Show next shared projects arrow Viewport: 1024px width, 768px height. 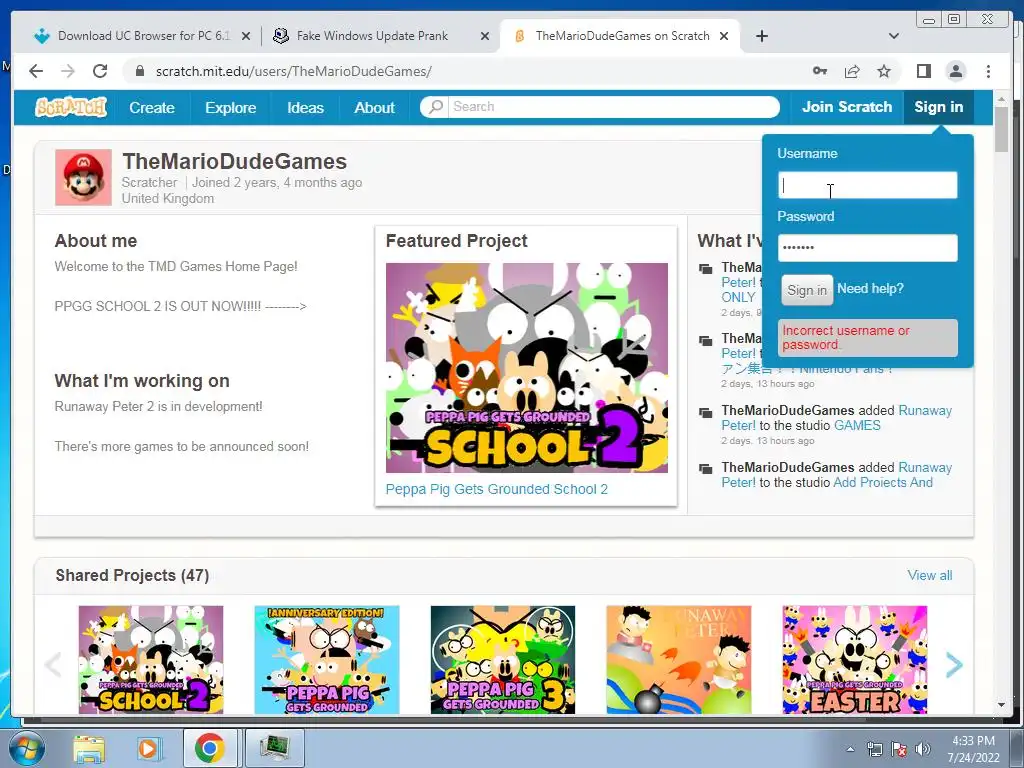click(x=954, y=665)
